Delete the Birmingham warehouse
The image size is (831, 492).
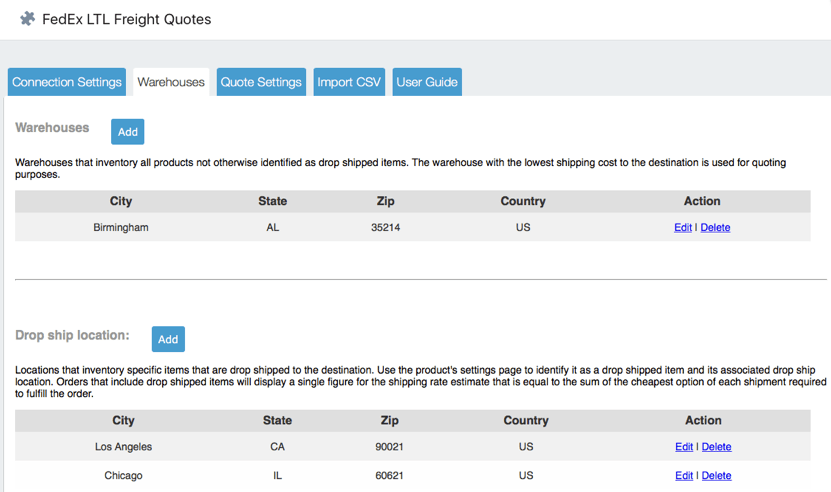[715, 227]
